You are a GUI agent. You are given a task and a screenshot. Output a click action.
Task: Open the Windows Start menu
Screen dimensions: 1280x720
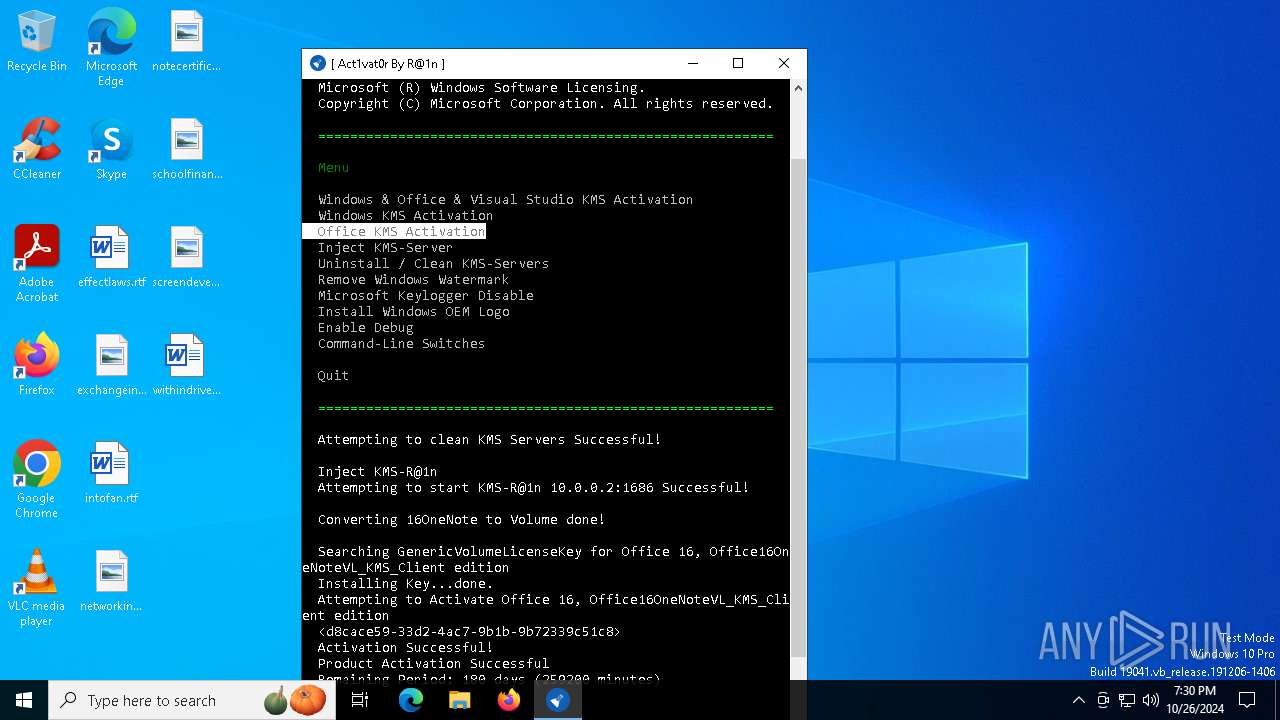pyautogui.click(x=24, y=700)
